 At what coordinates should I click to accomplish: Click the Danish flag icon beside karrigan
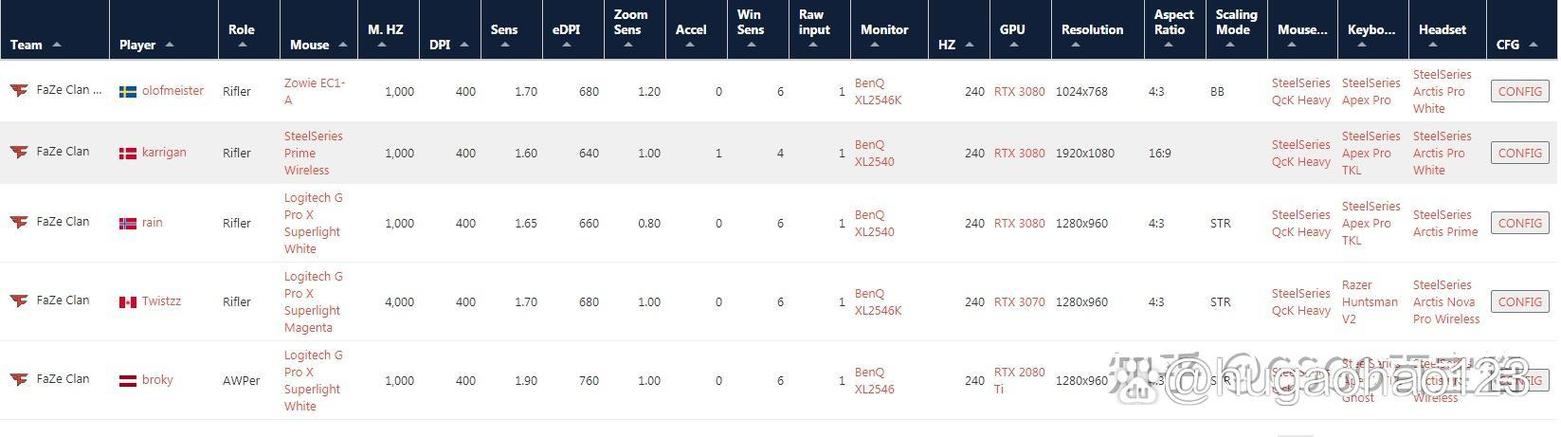pos(128,153)
